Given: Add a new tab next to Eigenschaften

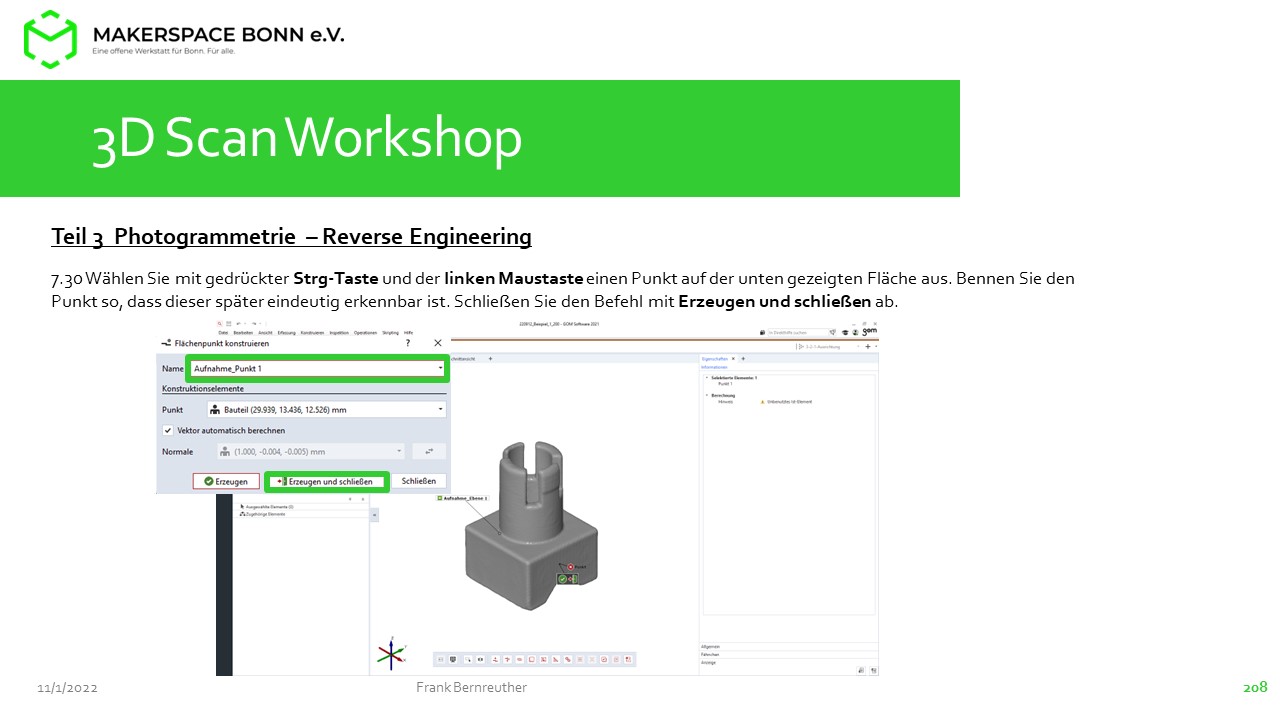Looking at the screenshot, I should 743,358.
